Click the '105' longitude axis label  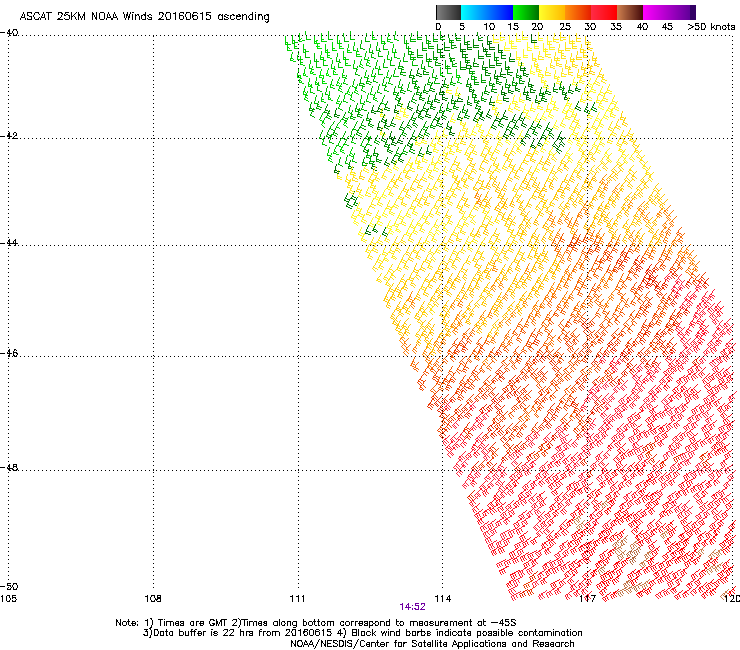pyautogui.click(x=8, y=599)
